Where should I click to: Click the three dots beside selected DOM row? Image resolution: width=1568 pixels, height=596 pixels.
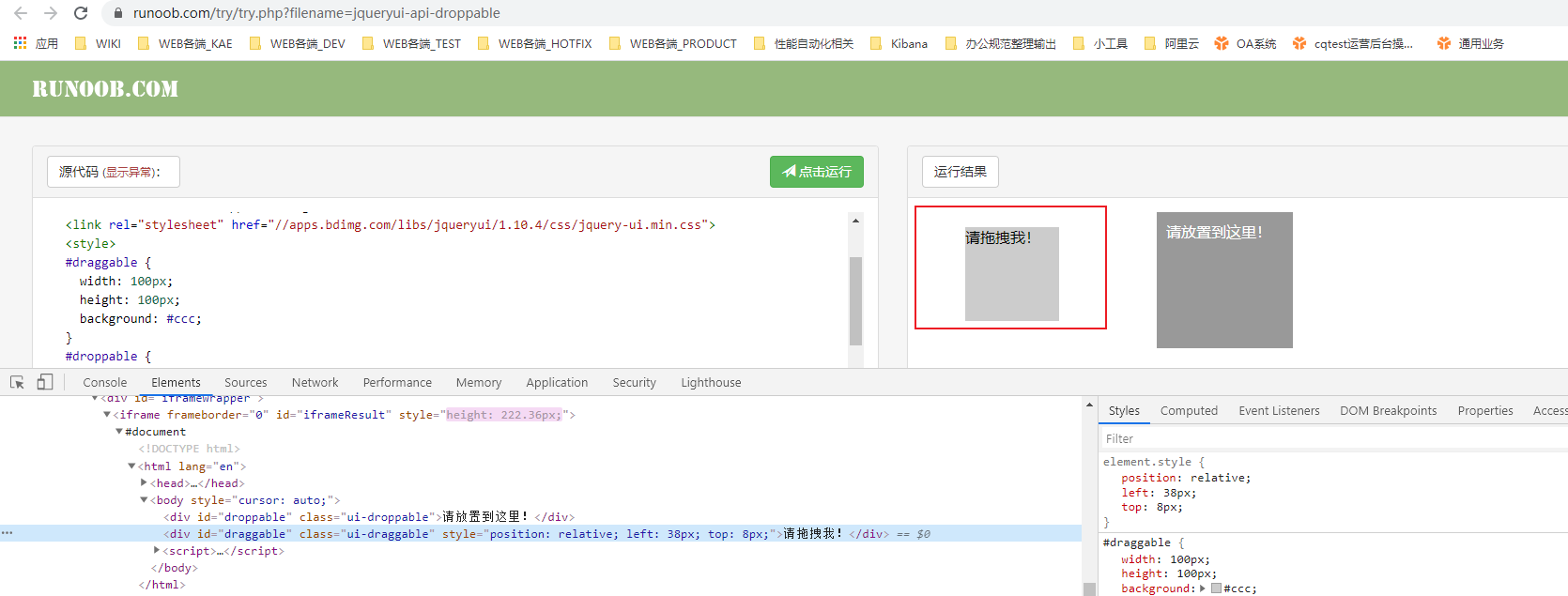[x=7, y=533]
